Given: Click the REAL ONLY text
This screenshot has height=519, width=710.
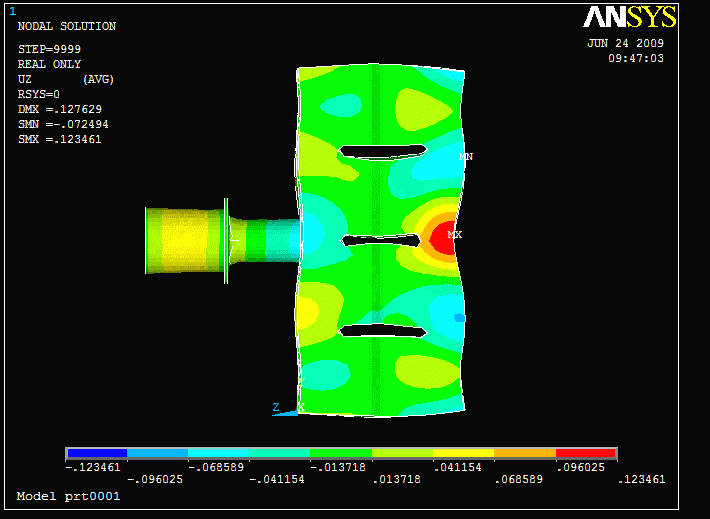Looking at the screenshot, I should 49,64.
